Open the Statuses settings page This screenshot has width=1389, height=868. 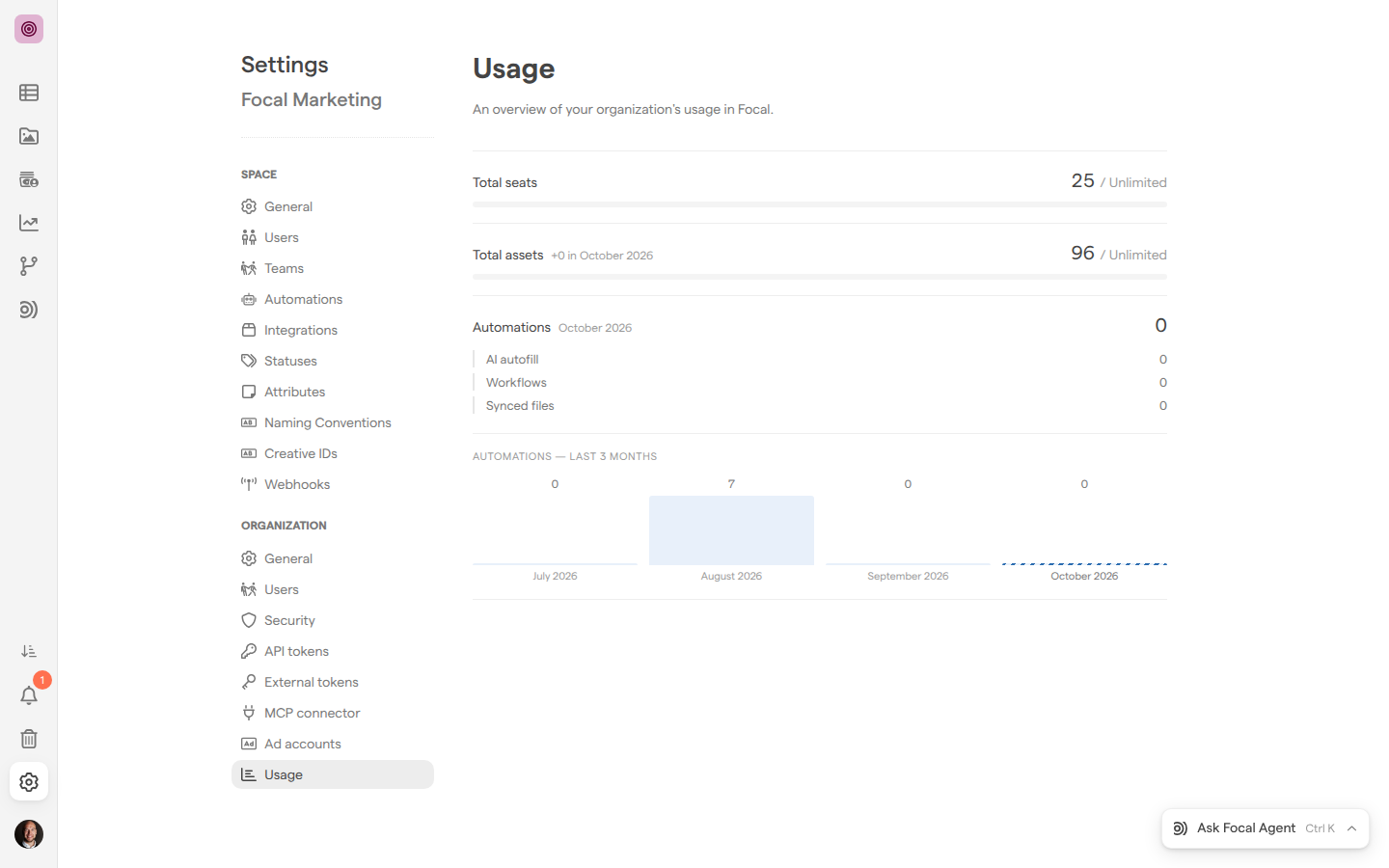coord(333,361)
